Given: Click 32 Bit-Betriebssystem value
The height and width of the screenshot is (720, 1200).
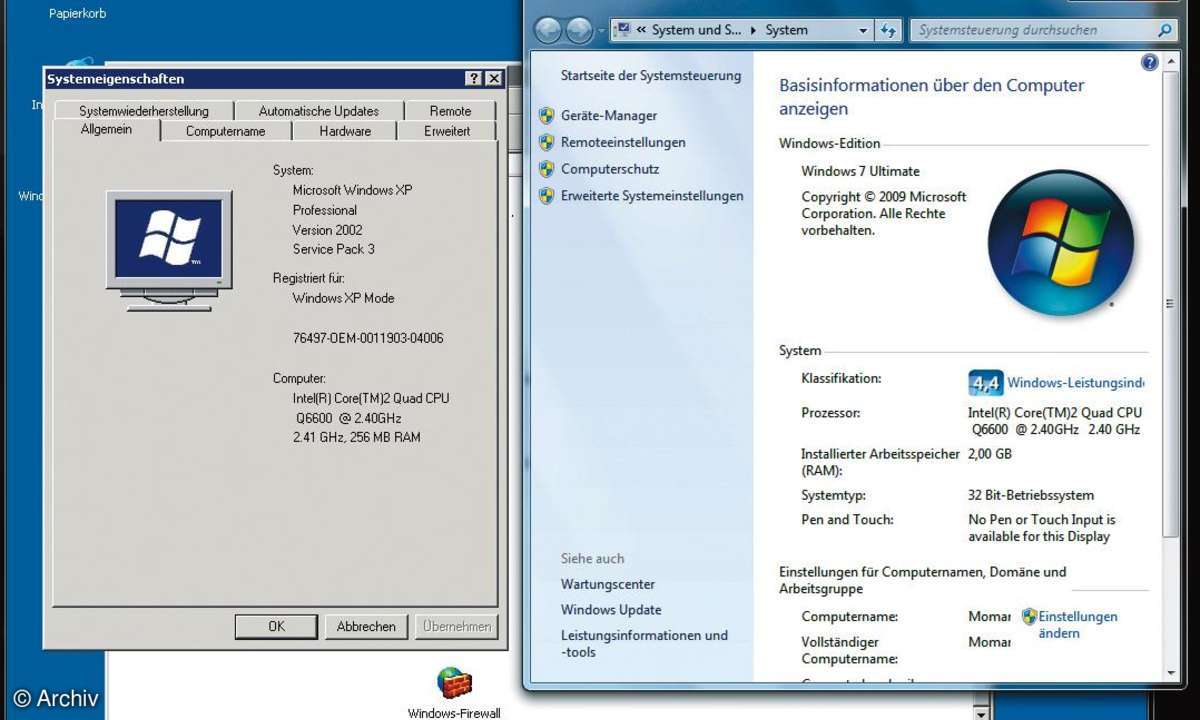Looking at the screenshot, I should pyautogui.click(x=1031, y=495).
